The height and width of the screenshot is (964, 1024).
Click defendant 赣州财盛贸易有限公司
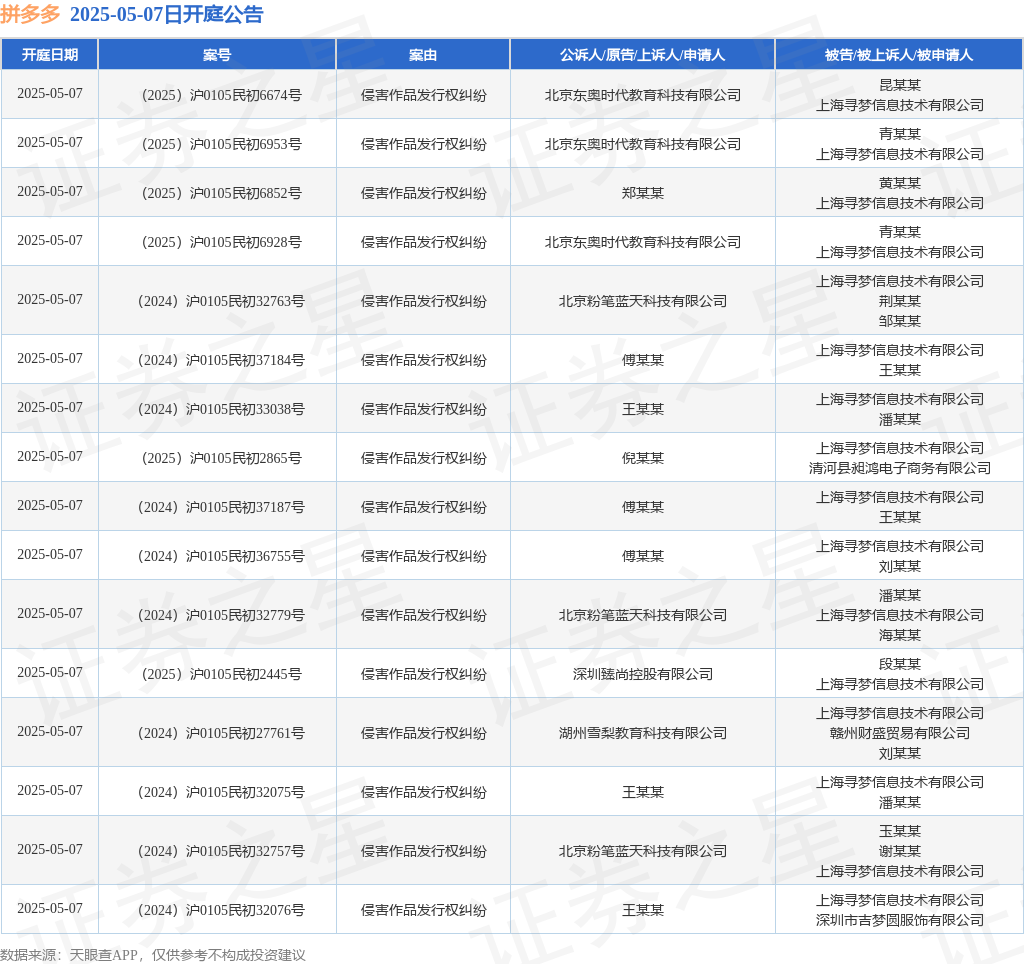tap(899, 733)
